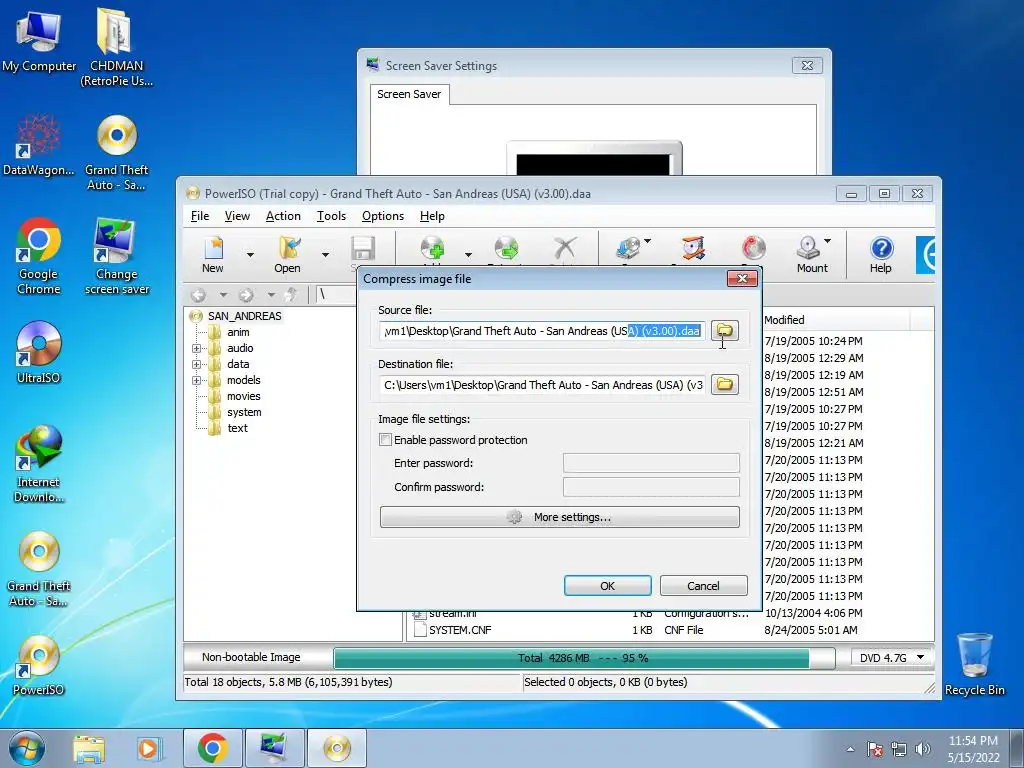
Task: Click the Extract disc toolbar icon
Action: pos(506,249)
